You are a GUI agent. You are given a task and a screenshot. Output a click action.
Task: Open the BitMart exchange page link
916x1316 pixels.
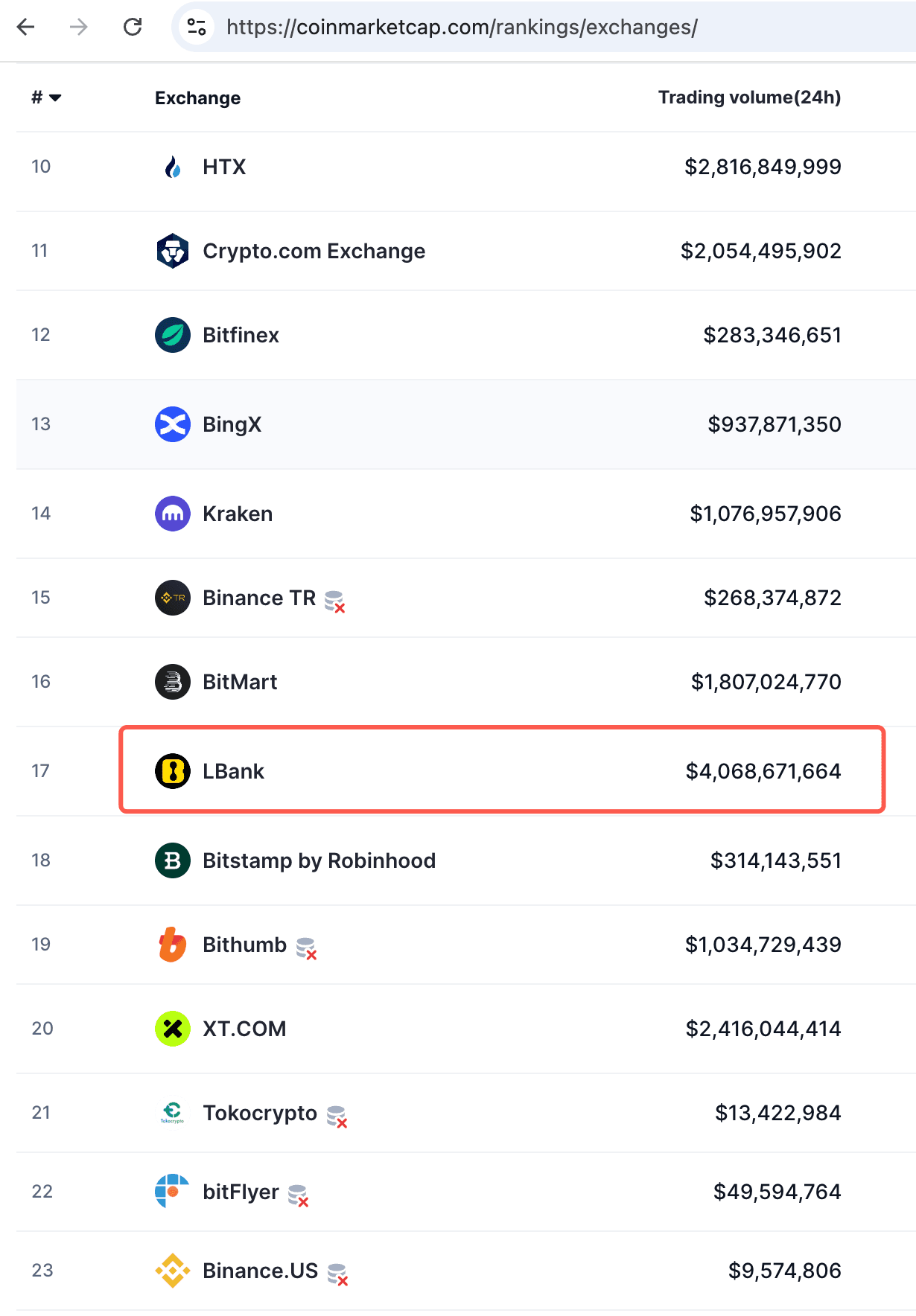240,682
